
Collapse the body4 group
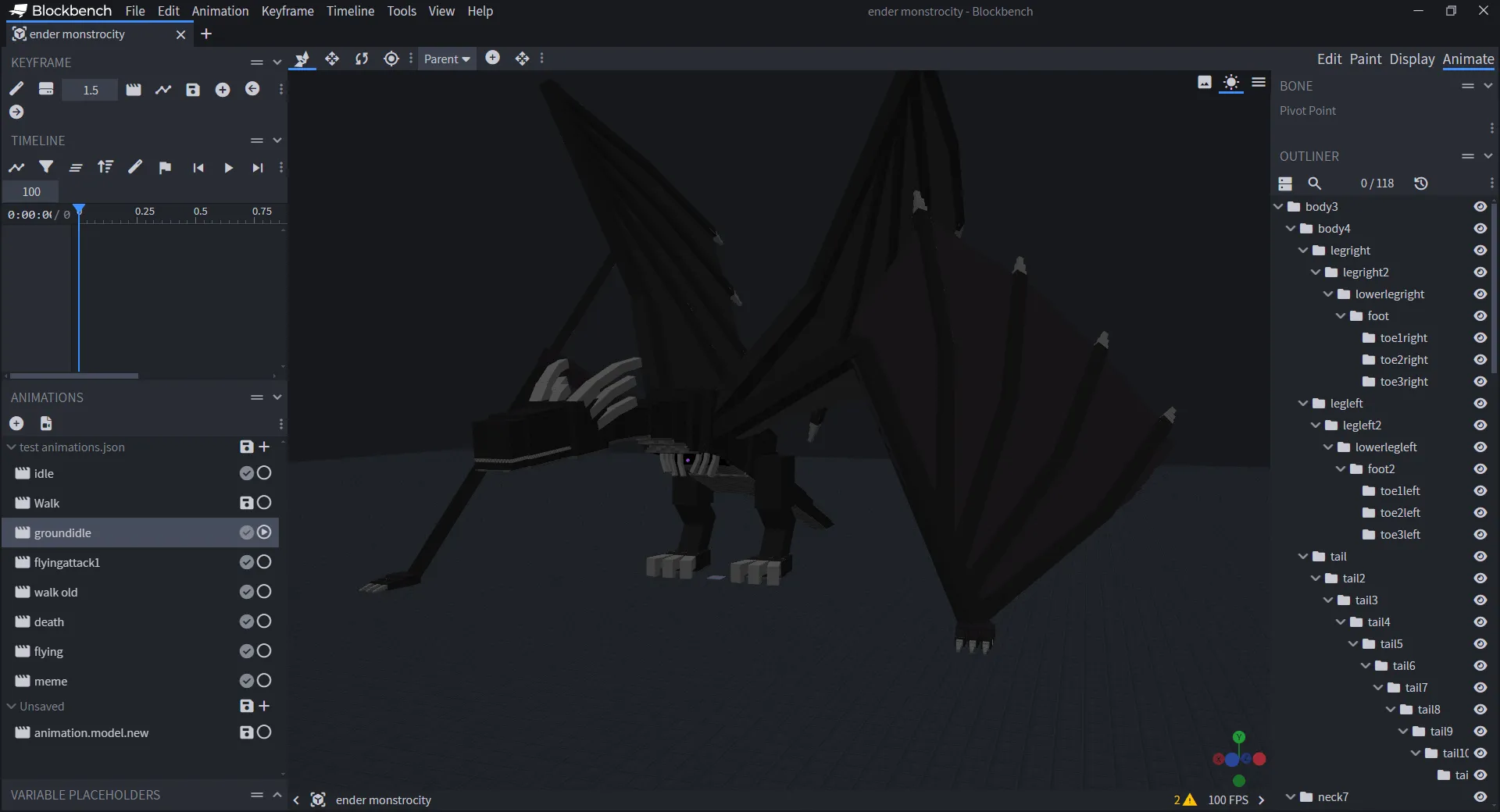tap(1291, 229)
